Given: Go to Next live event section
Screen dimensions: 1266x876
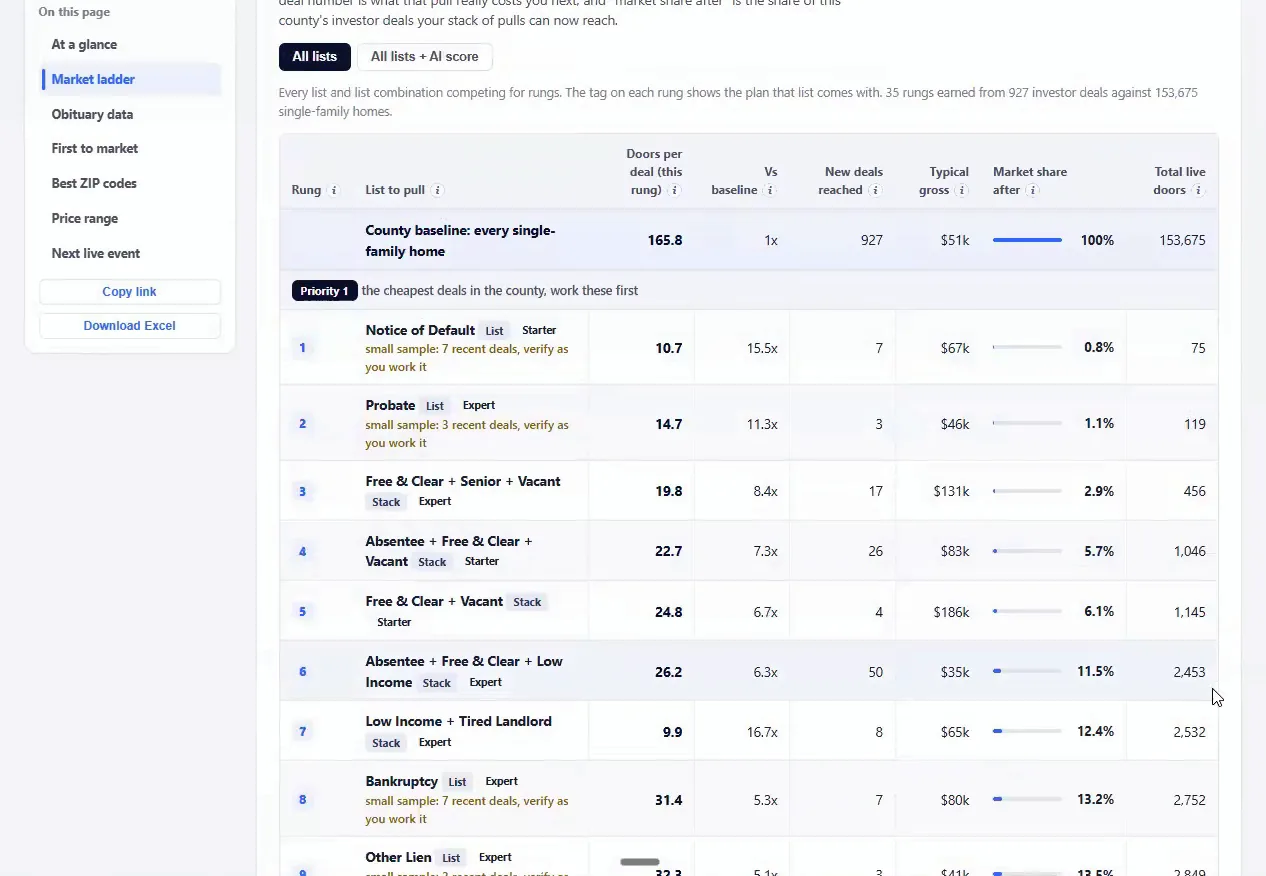Looking at the screenshot, I should pos(96,253).
